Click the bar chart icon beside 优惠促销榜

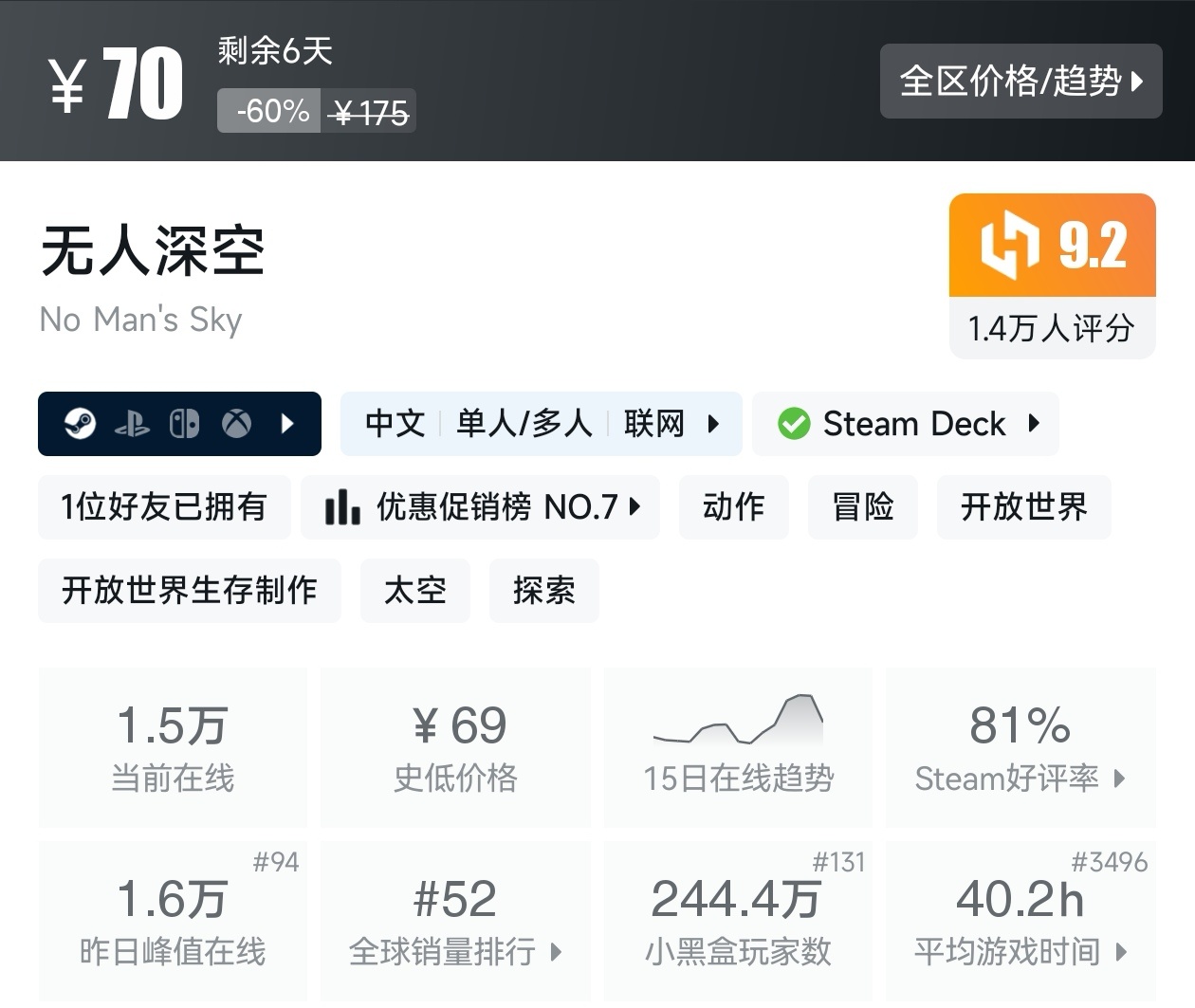point(342,507)
